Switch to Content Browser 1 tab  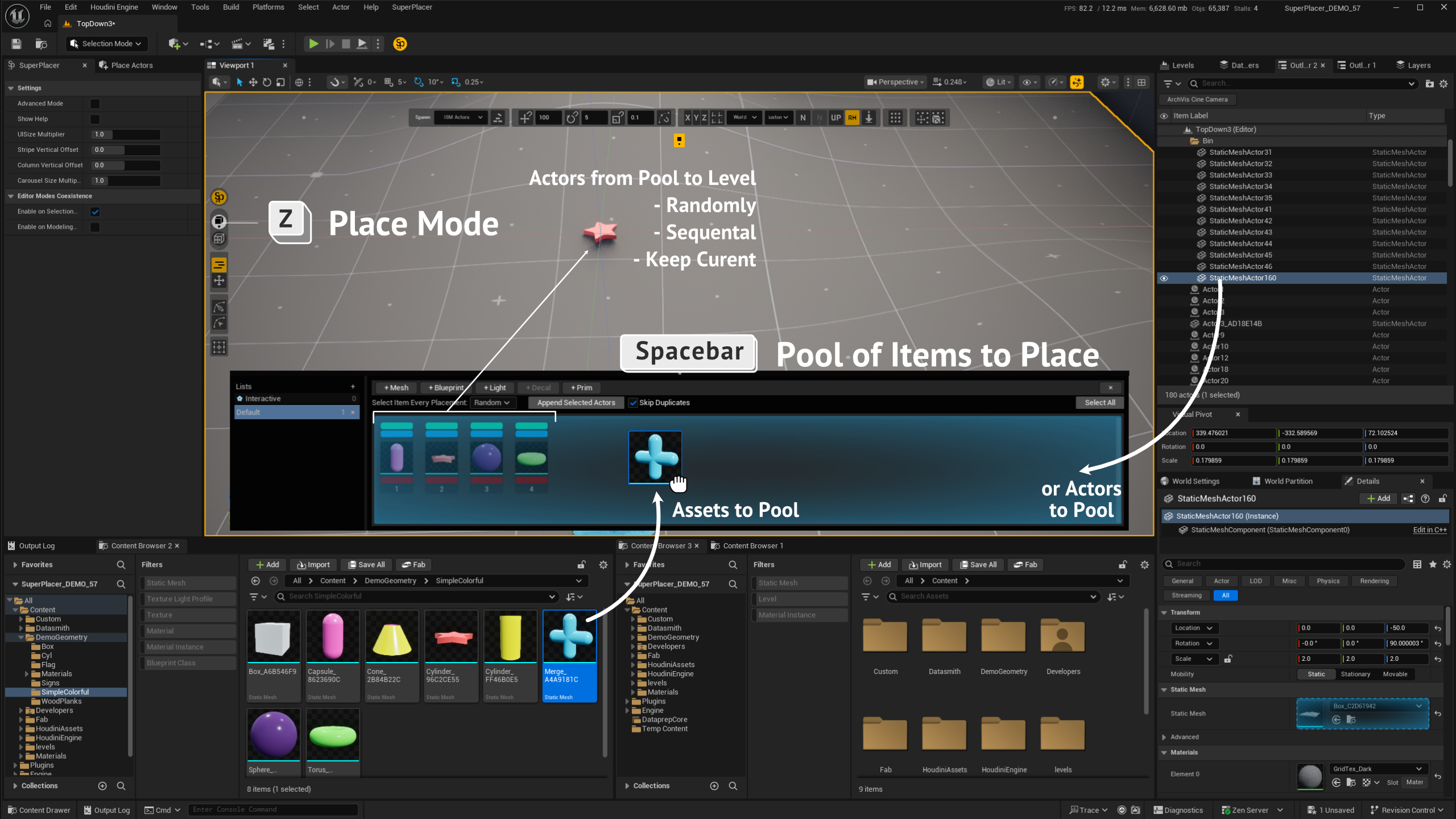click(x=747, y=546)
